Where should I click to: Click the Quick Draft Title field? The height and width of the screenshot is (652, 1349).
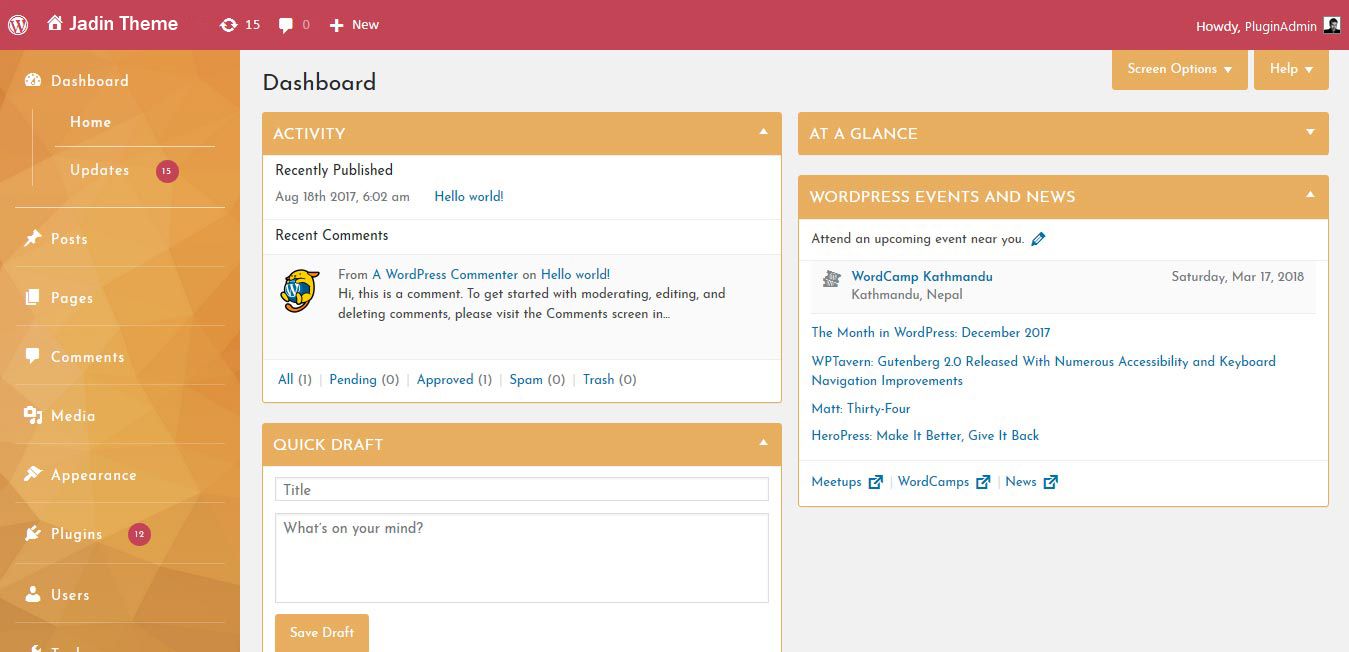(x=521, y=489)
